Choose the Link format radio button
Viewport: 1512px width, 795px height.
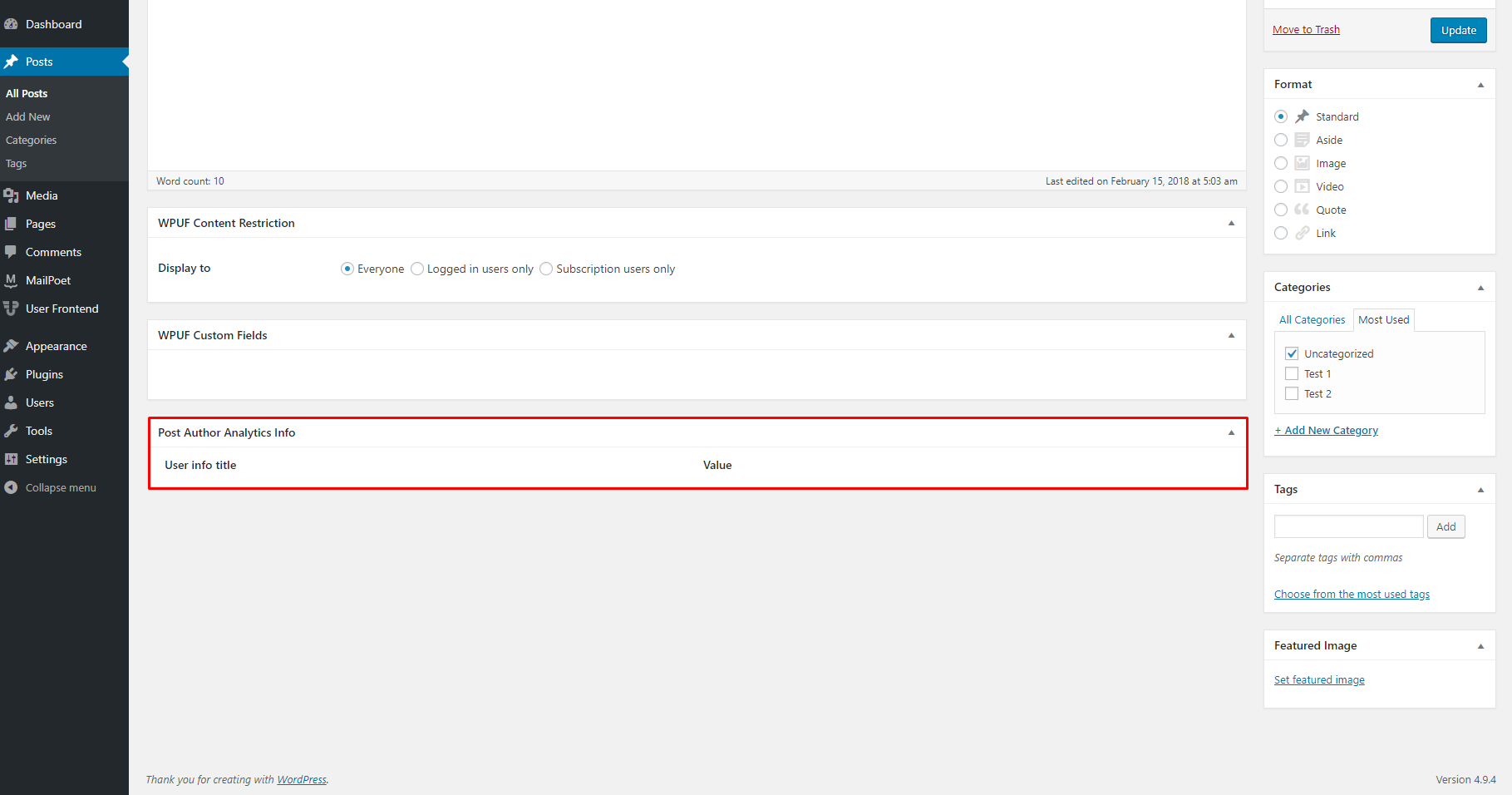point(1281,233)
